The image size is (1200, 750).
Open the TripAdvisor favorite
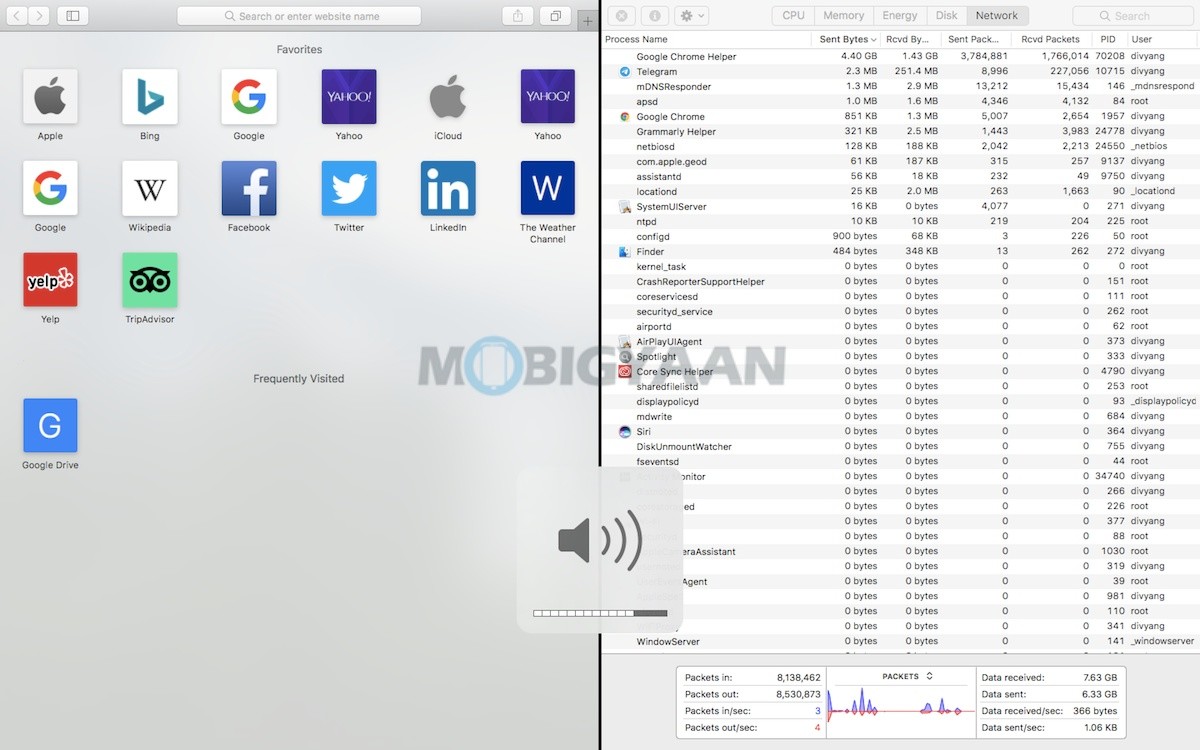[148, 280]
